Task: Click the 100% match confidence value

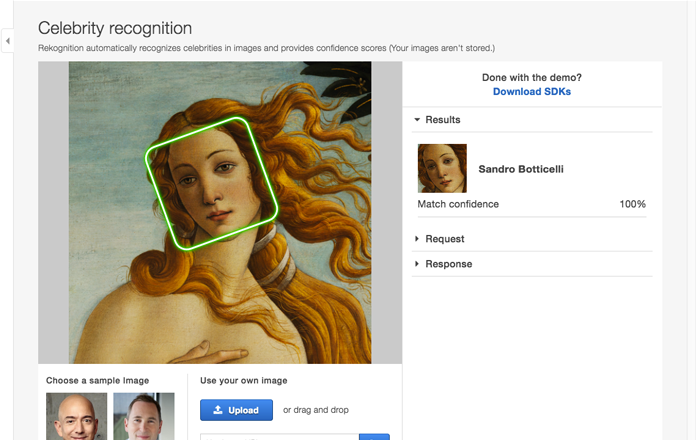Action: pos(632,204)
